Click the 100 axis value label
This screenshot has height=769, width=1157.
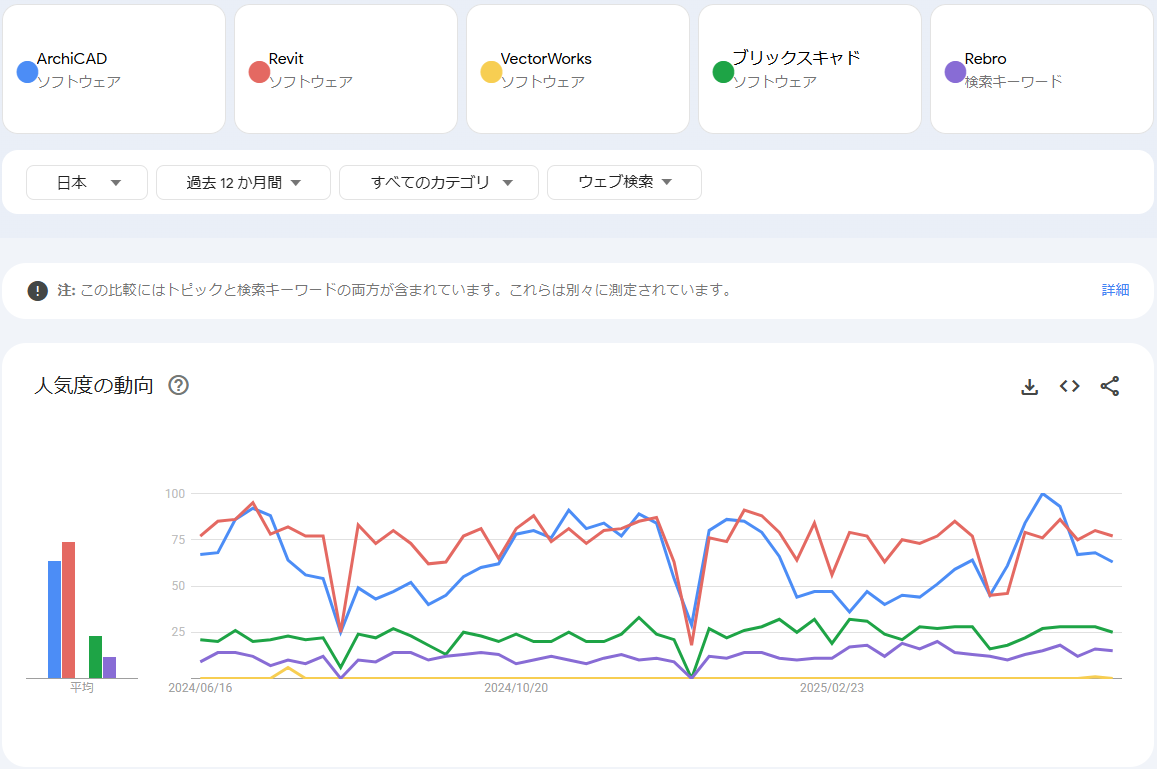click(175, 494)
